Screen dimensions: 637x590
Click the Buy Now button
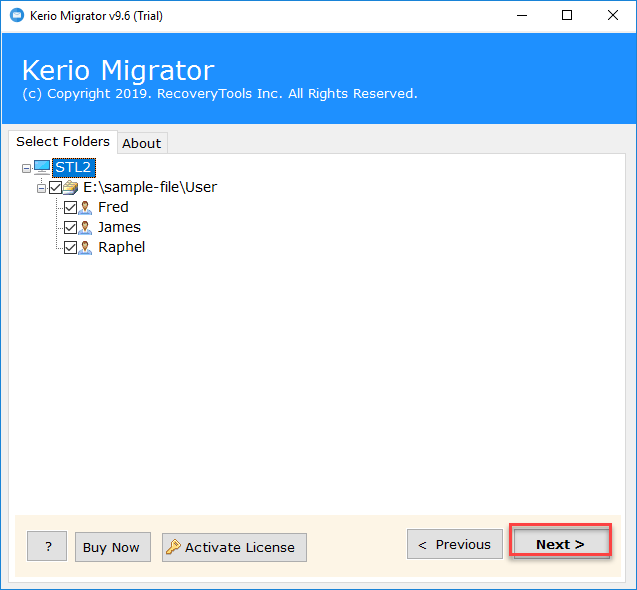tap(113, 547)
